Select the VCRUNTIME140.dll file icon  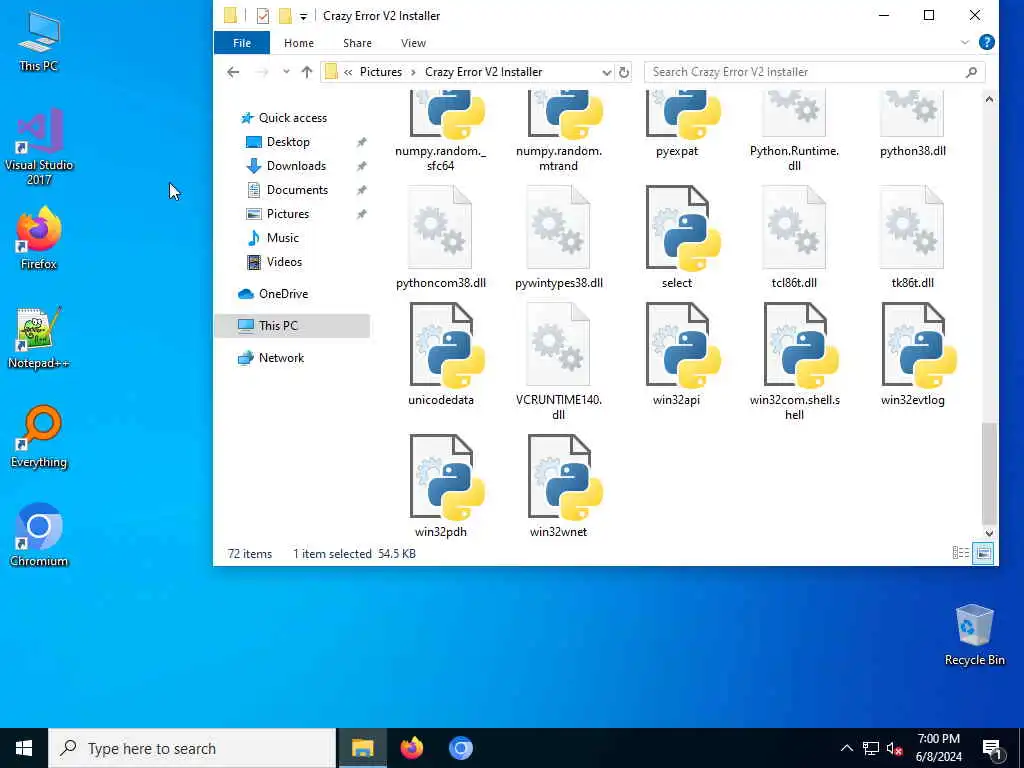[558, 344]
